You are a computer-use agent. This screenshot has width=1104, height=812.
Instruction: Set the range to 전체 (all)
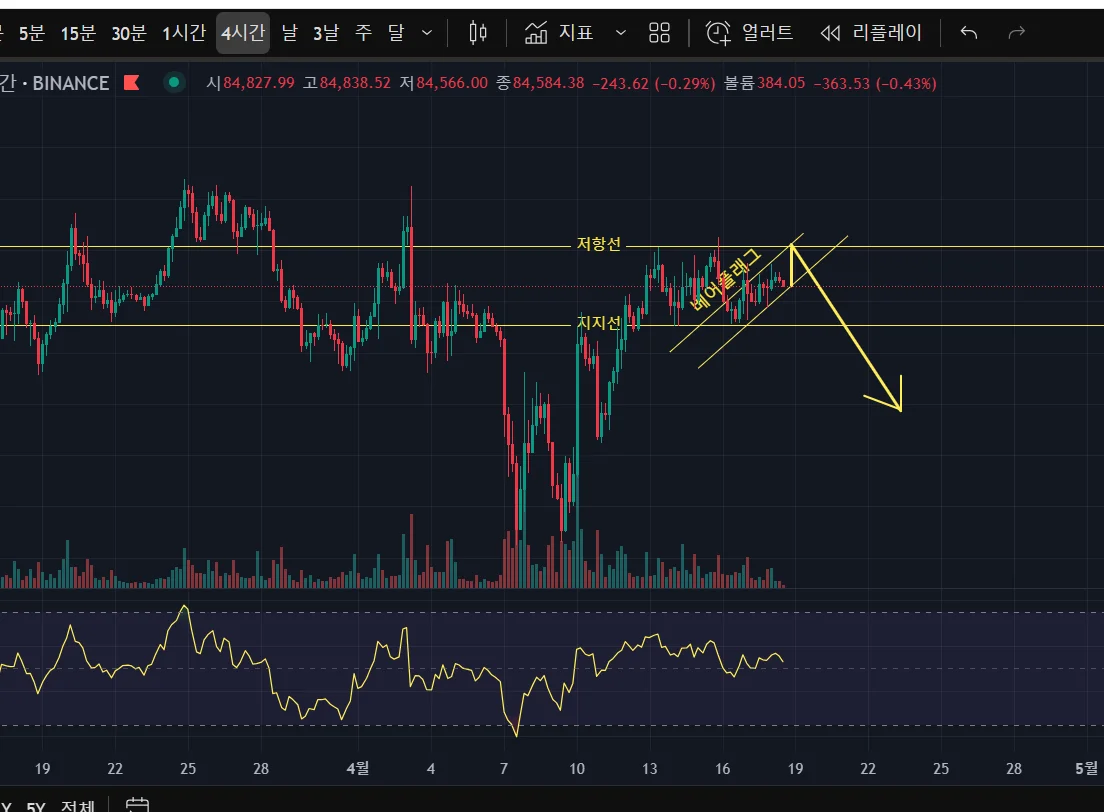point(77,805)
